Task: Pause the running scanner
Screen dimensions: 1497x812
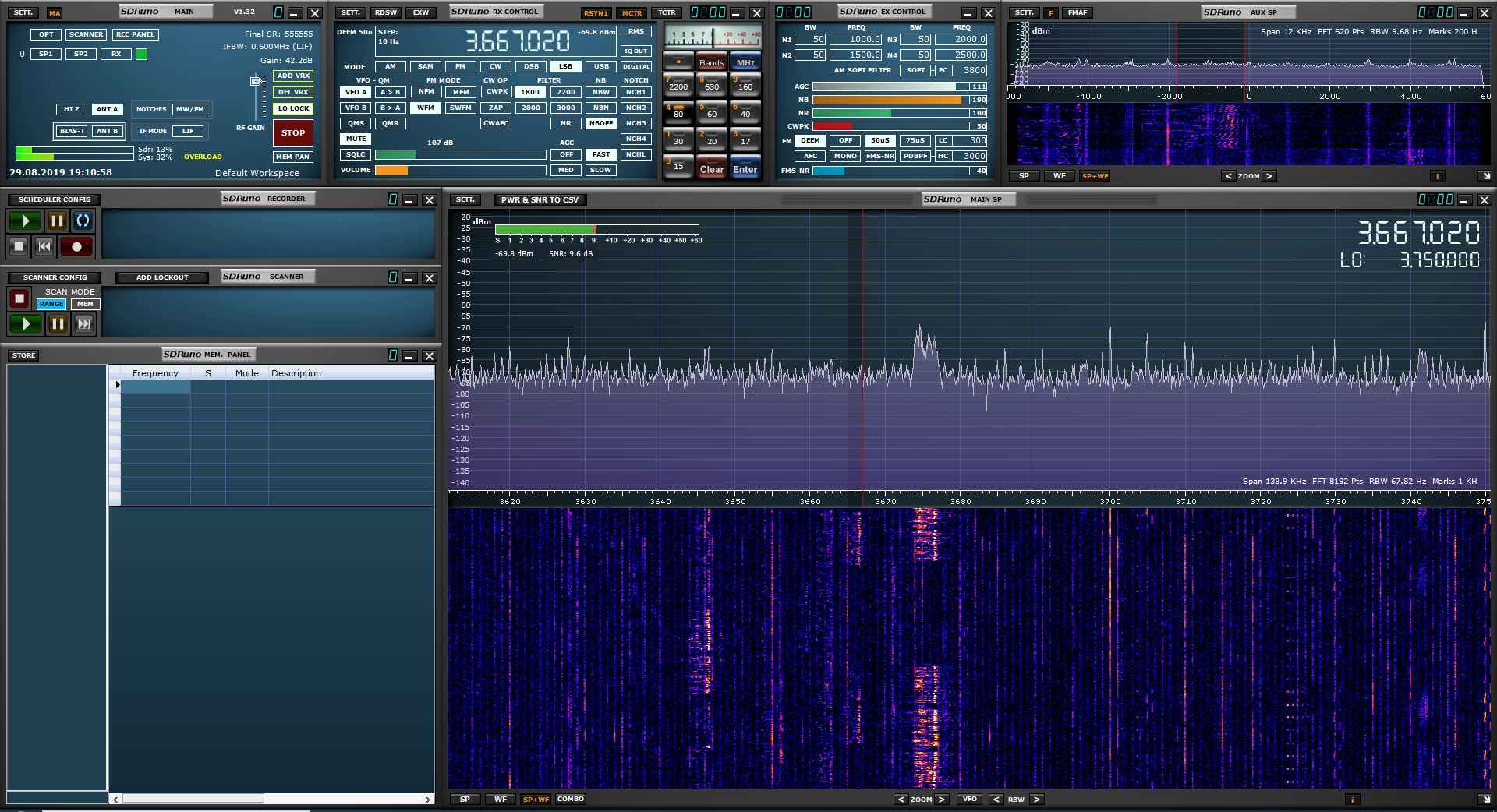Action: [58, 323]
